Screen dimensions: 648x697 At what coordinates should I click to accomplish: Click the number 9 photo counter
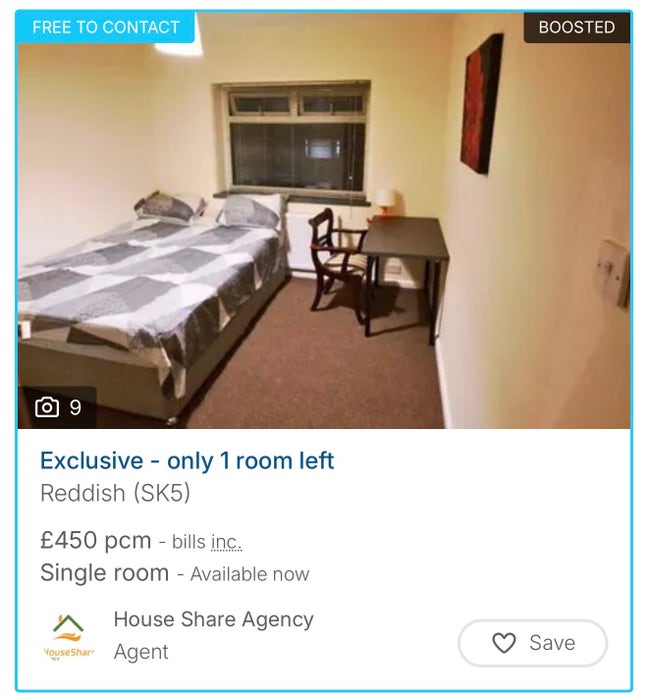click(75, 408)
